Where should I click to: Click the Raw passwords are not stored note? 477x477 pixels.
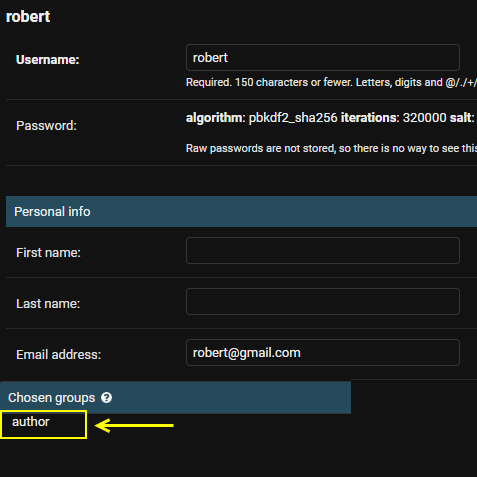coord(331,148)
